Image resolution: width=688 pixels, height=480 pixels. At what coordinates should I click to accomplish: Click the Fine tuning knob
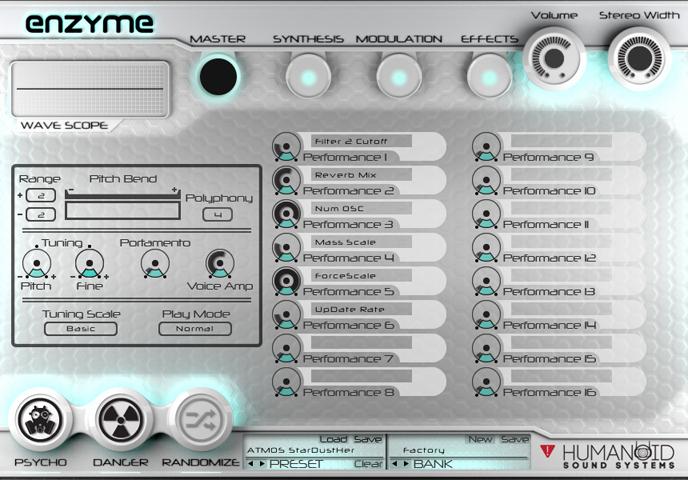[90, 264]
